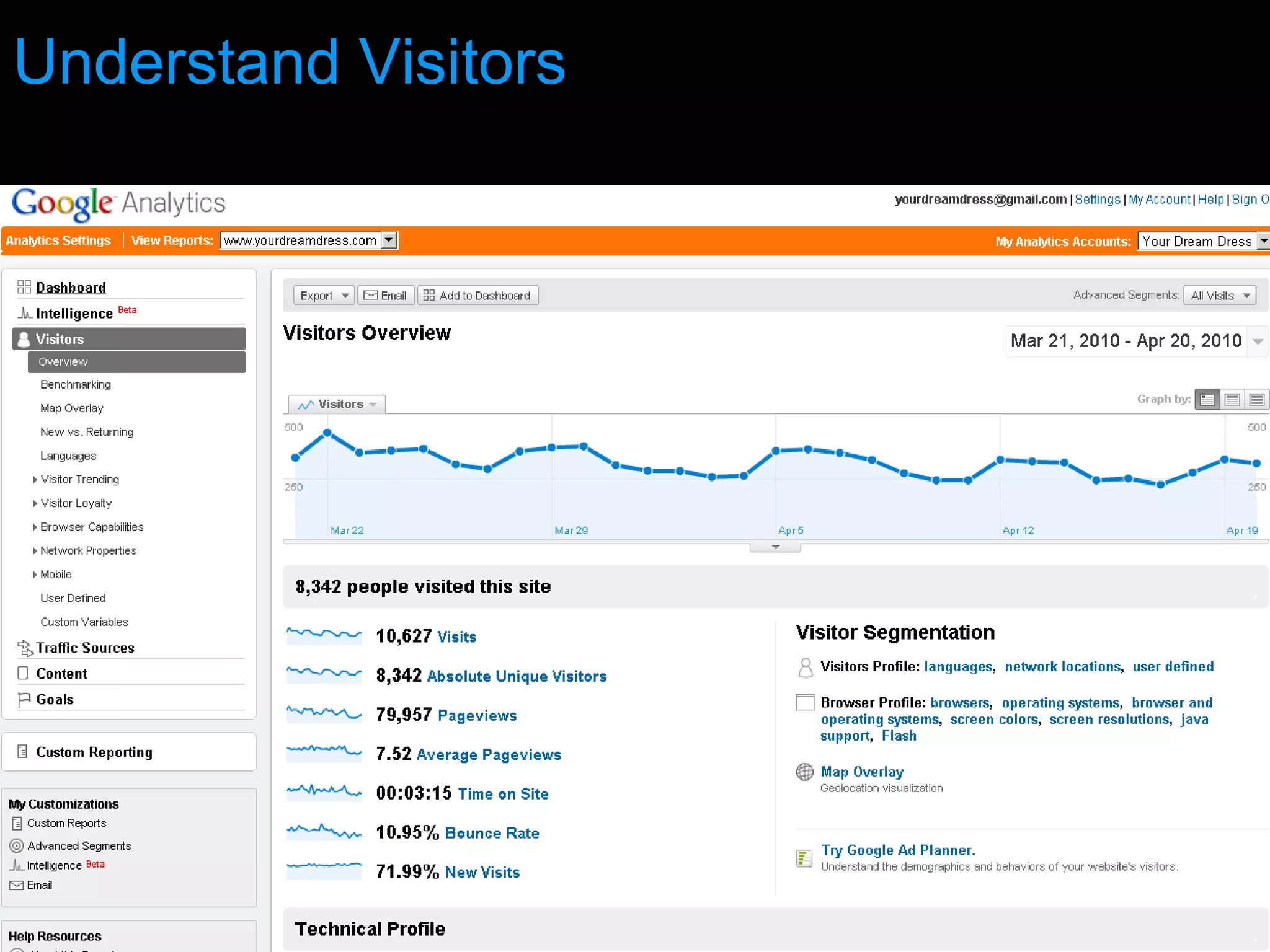Viewport: 1270px width, 952px height.
Task: Click the Email envelope icon under My Customizations
Action: point(17,885)
